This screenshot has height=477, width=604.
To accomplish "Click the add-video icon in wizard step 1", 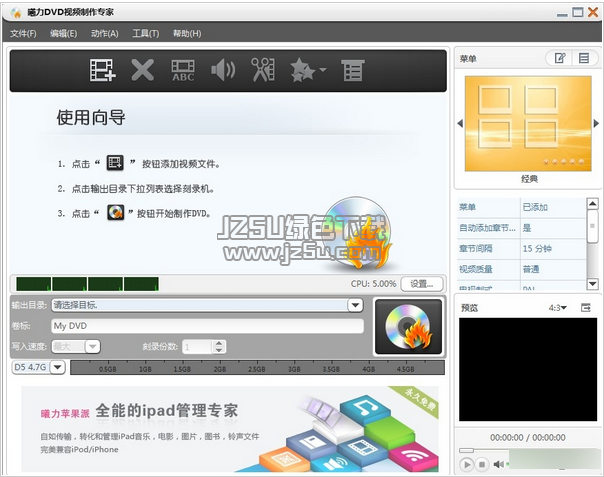I will [x=115, y=163].
